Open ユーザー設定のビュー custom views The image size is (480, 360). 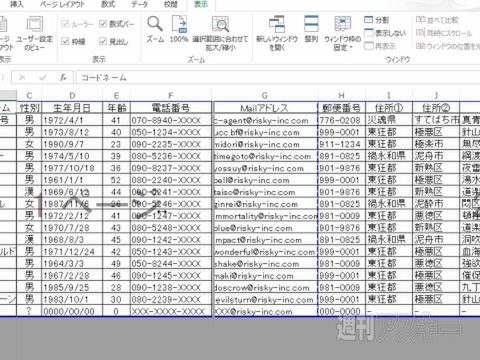(x=34, y=33)
